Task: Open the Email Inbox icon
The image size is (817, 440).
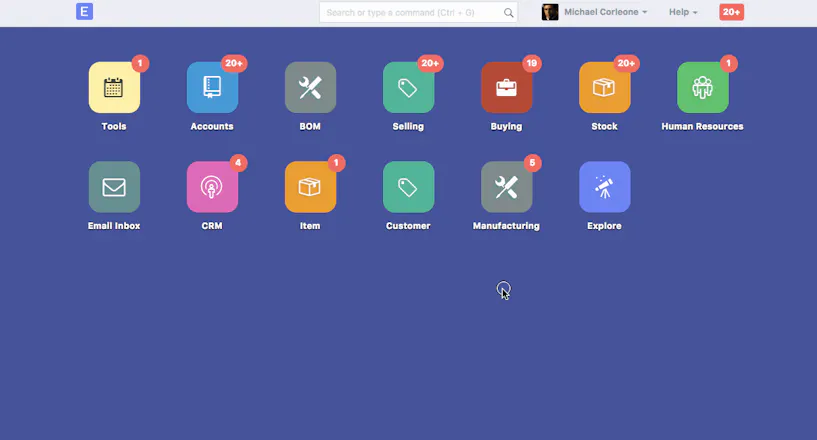Action: pyautogui.click(x=114, y=187)
